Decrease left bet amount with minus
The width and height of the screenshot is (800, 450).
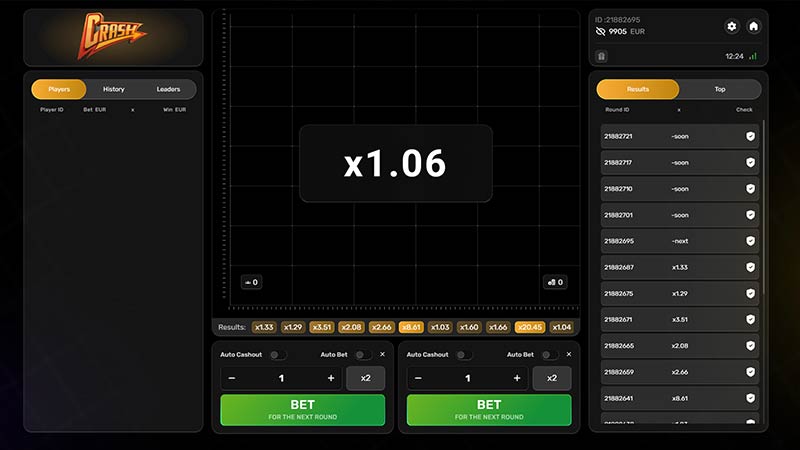click(232, 378)
